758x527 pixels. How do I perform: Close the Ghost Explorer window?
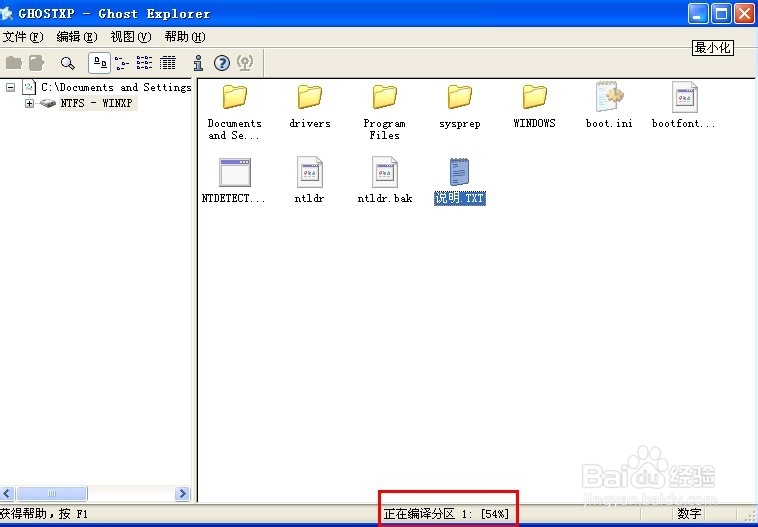744,14
